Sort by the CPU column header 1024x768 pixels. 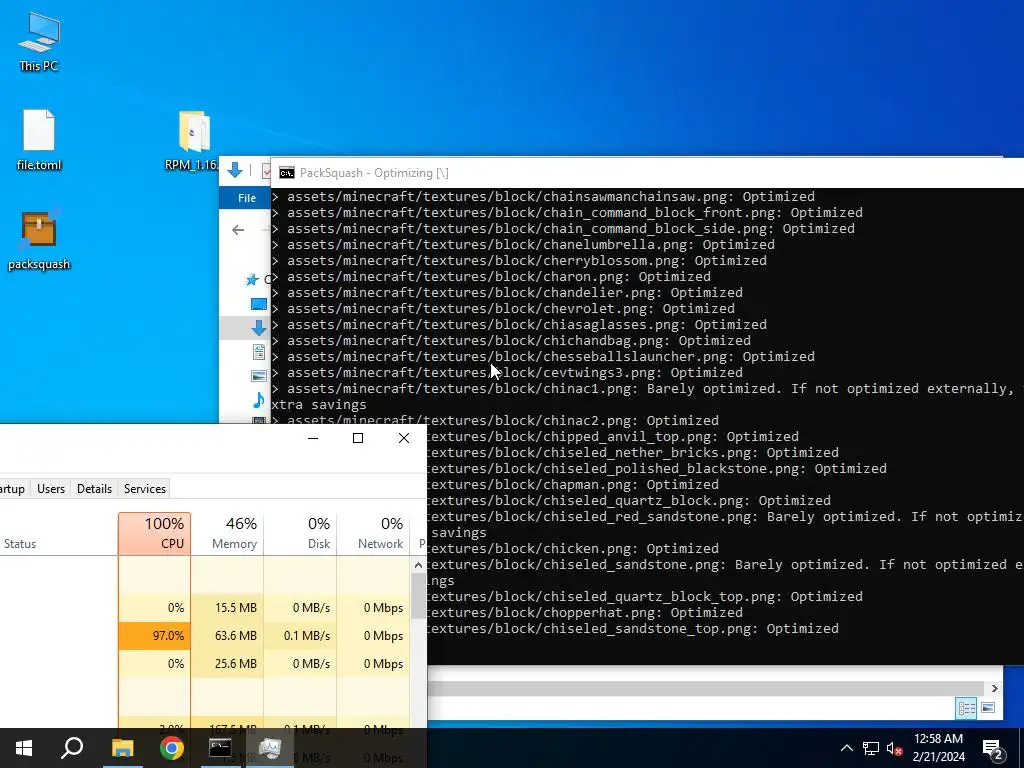pos(155,534)
